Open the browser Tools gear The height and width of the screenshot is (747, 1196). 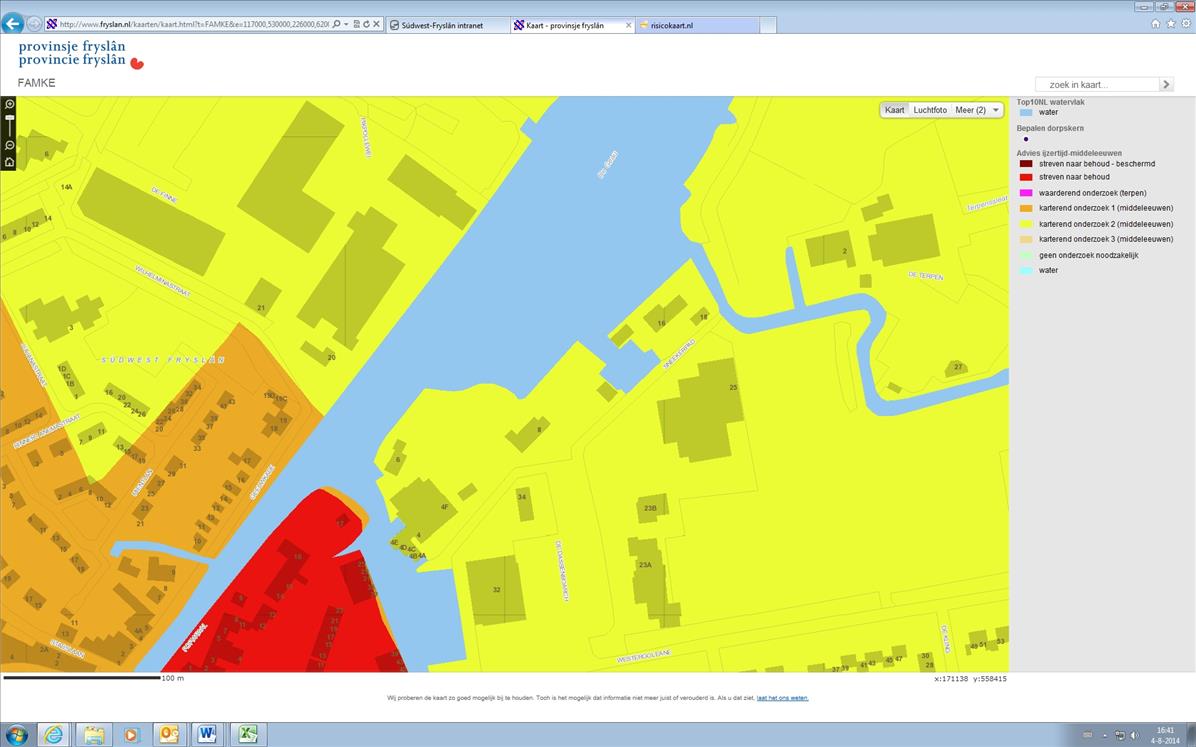(x=1185, y=24)
